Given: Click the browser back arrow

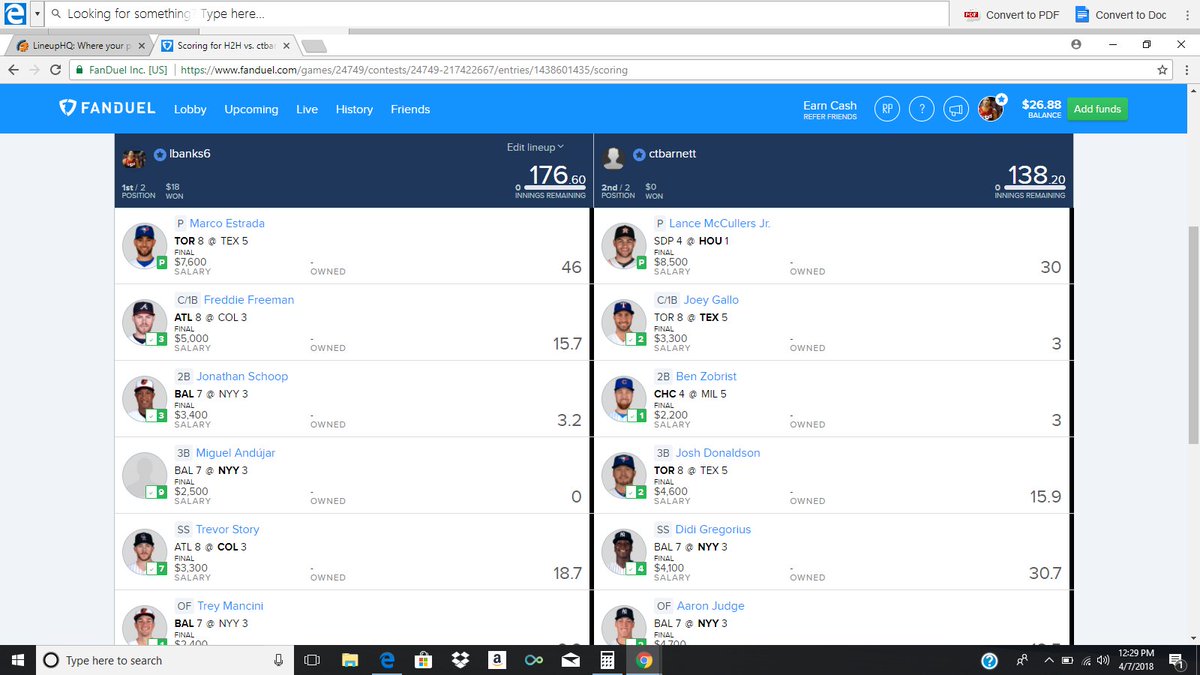Looking at the screenshot, I should [13, 70].
